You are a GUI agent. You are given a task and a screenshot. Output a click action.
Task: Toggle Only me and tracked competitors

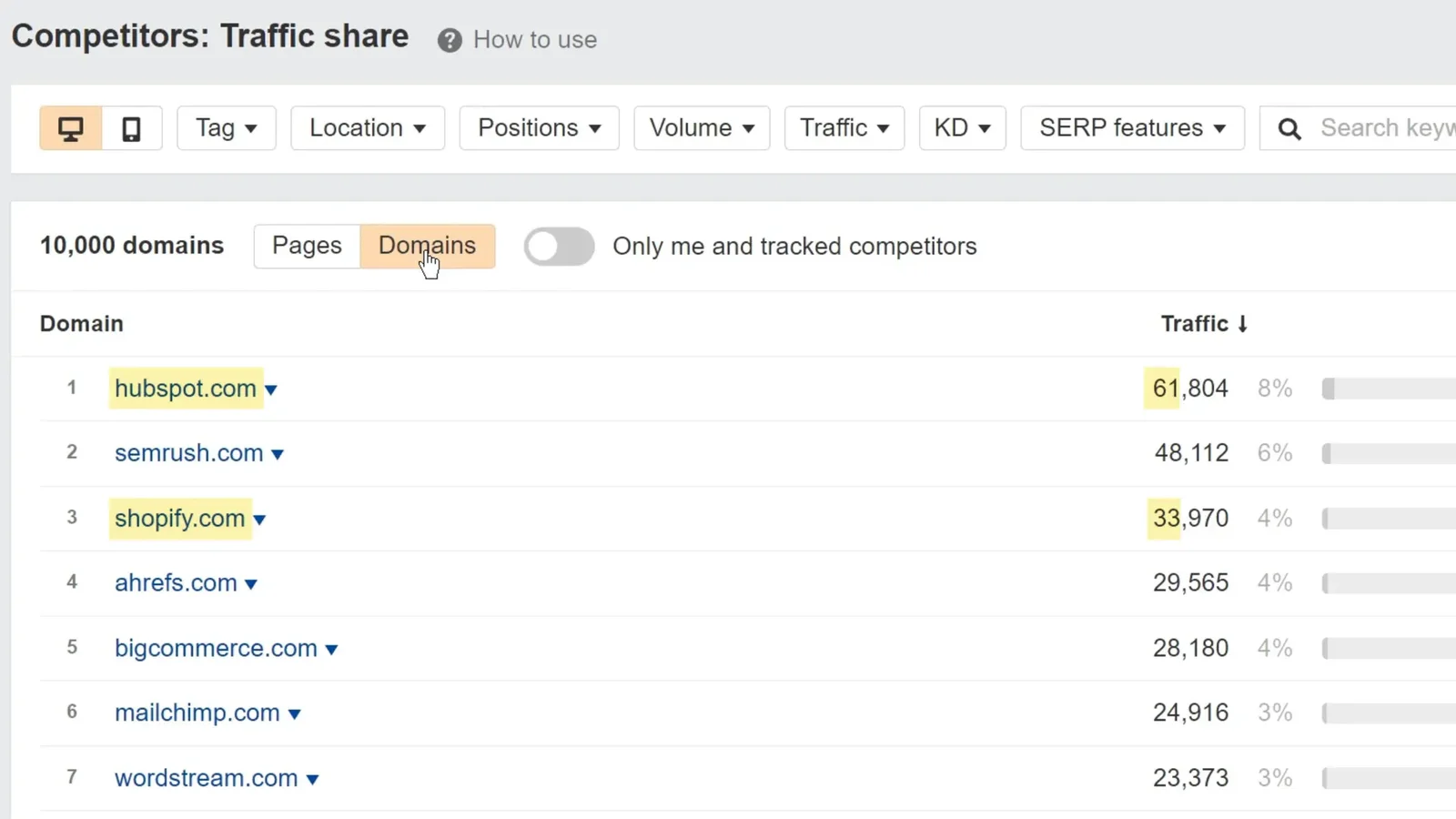click(x=559, y=247)
